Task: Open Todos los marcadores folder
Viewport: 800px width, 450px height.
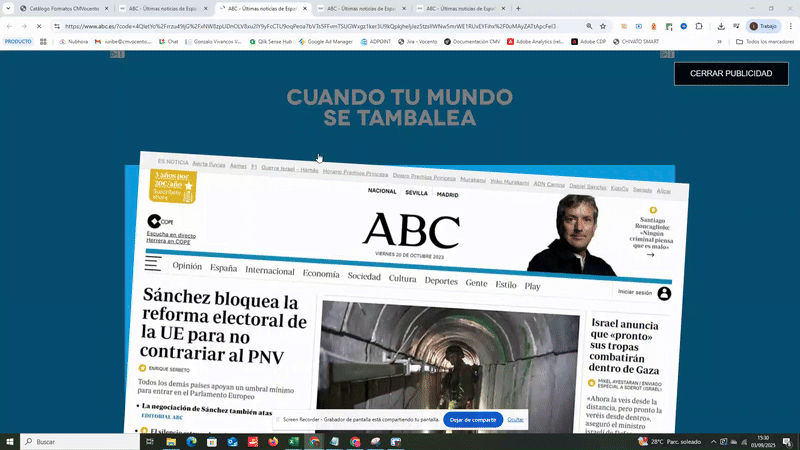Action: (765, 41)
